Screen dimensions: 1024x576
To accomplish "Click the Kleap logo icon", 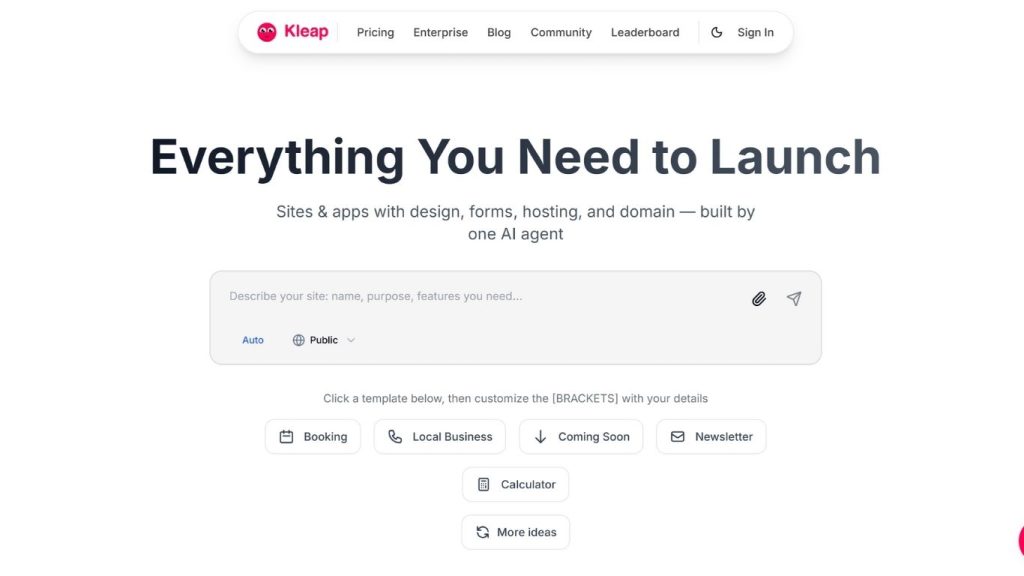I will [267, 31].
